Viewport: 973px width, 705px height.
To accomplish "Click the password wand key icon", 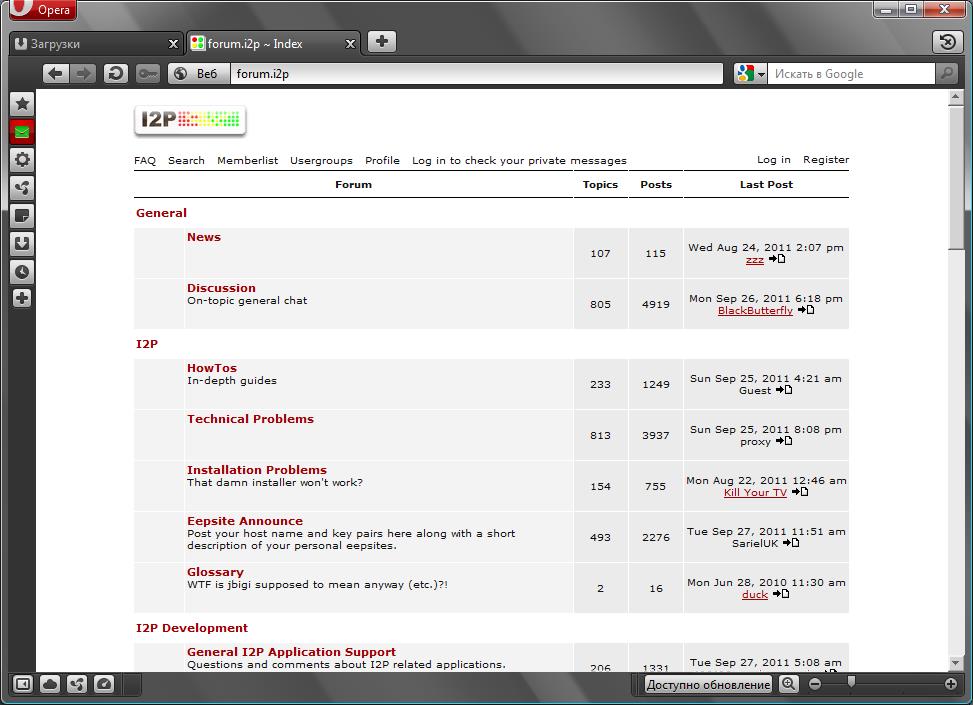I will coord(147,73).
